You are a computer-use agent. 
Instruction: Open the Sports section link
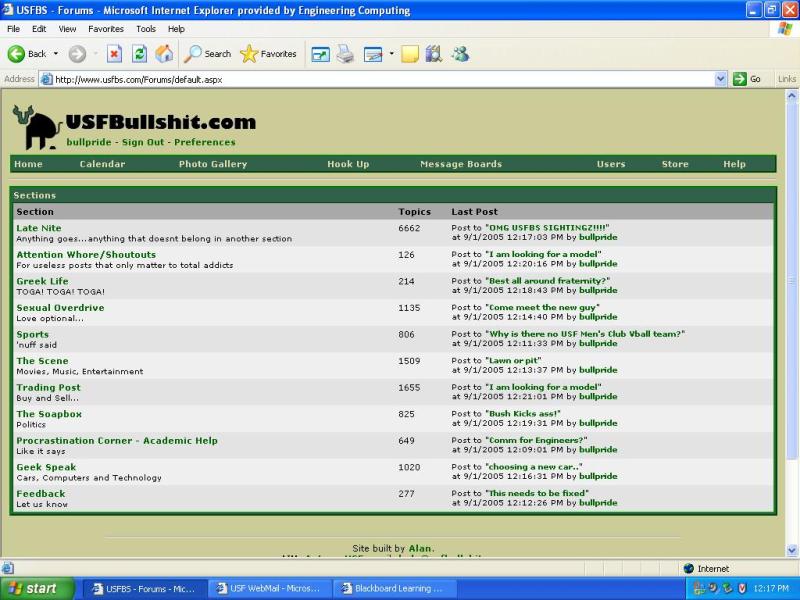(x=33, y=334)
